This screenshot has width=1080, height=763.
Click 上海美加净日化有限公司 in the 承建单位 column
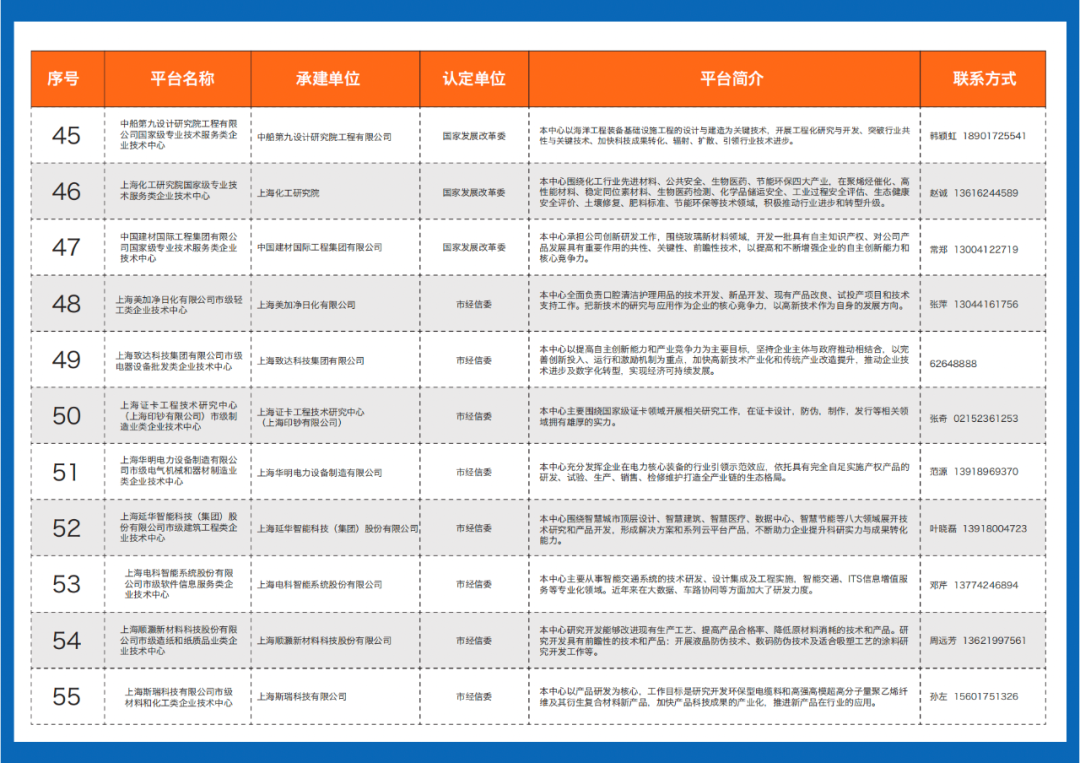[307, 304]
